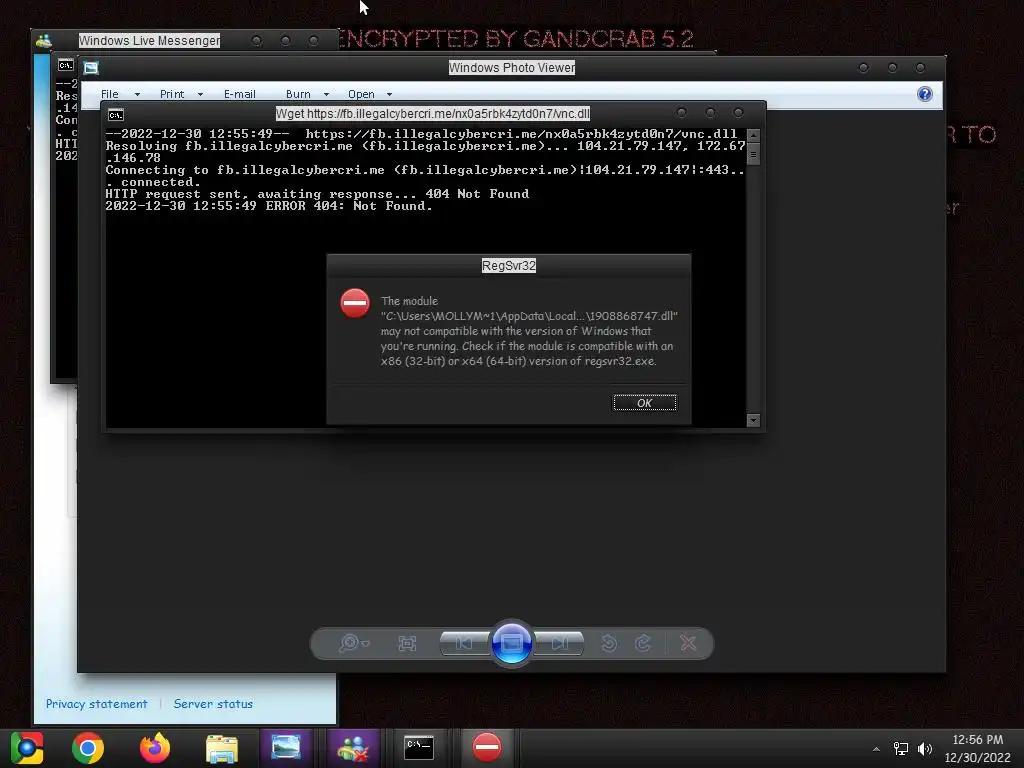The width and height of the screenshot is (1024, 768).
Task: Open the Open menu in Photo Viewer
Action: click(361, 94)
